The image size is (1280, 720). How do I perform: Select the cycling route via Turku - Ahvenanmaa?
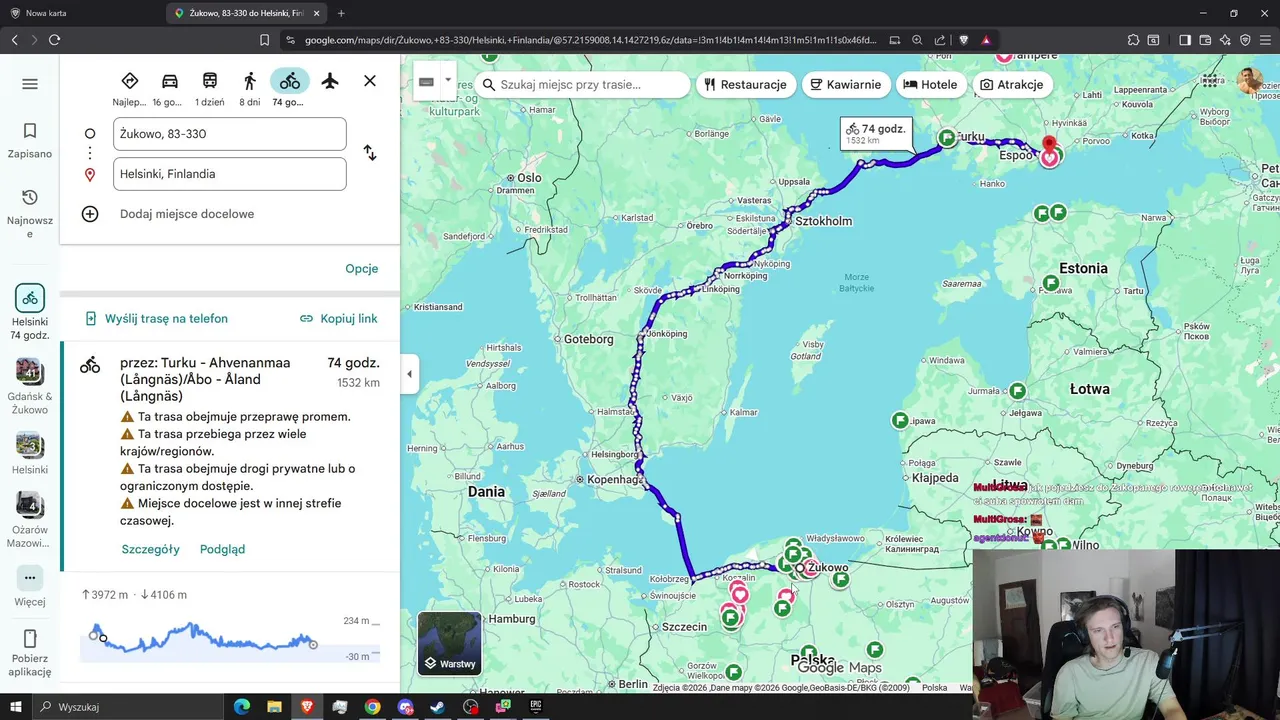tap(230, 456)
